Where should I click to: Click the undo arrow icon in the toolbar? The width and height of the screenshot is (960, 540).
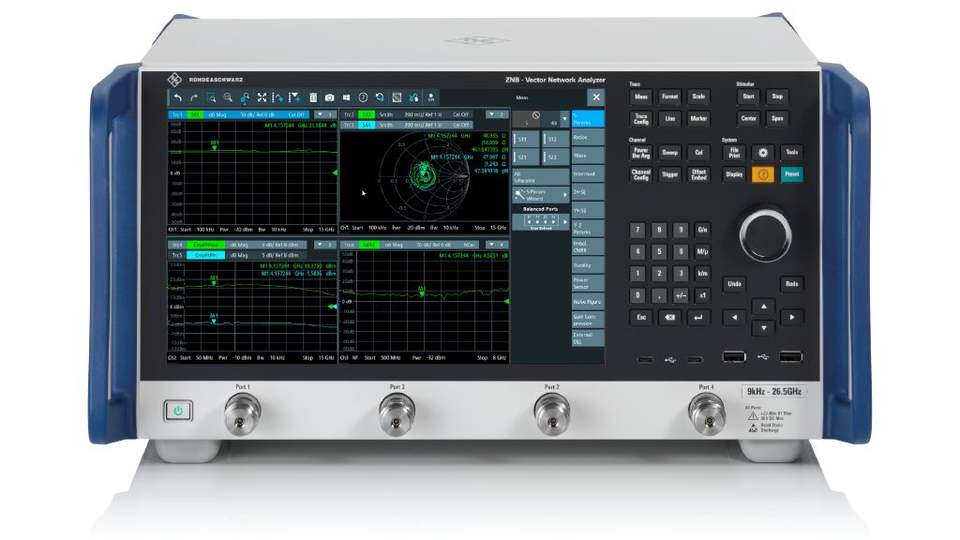(x=178, y=97)
